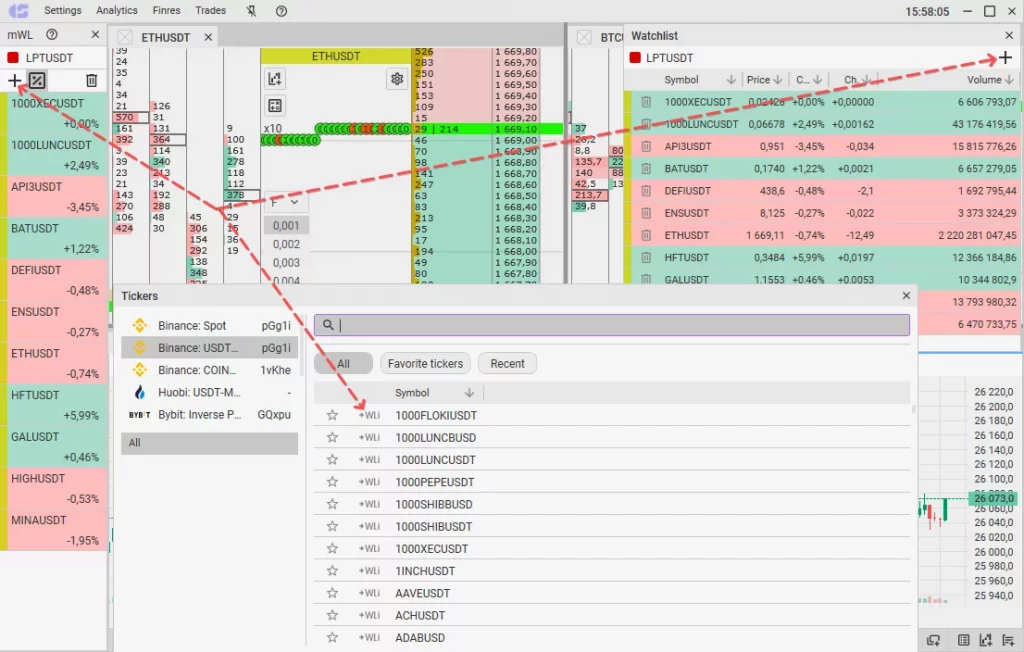Click the All entry under exchanges list
The height and width of the screenshot is (652, 1024).
point(210,443)
